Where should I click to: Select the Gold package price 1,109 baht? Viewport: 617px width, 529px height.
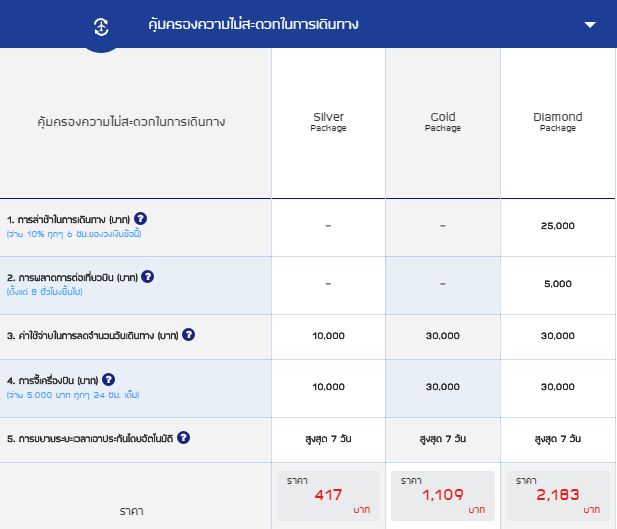click(x=442, y=496)
